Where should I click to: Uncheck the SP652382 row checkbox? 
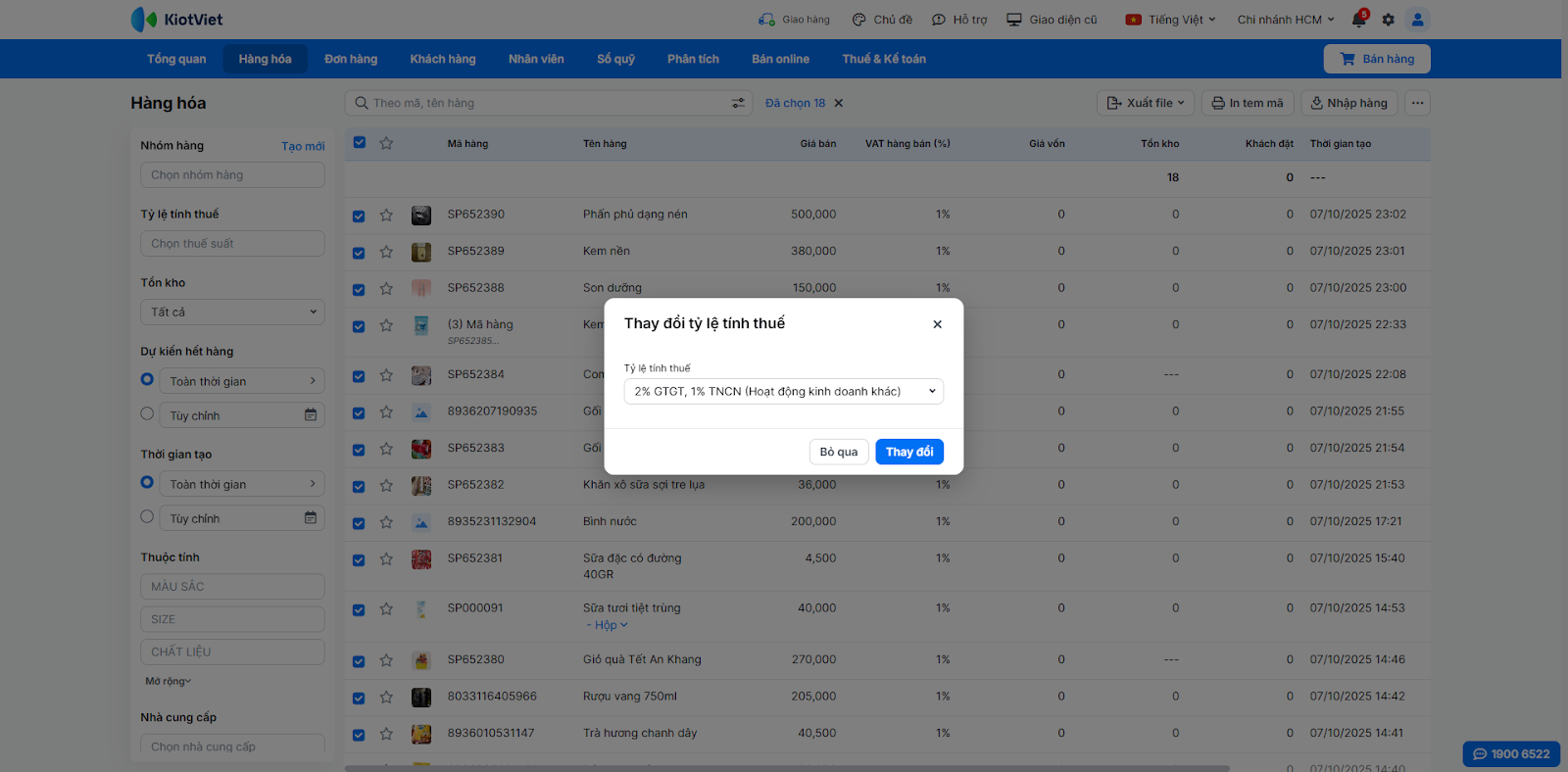359,486
